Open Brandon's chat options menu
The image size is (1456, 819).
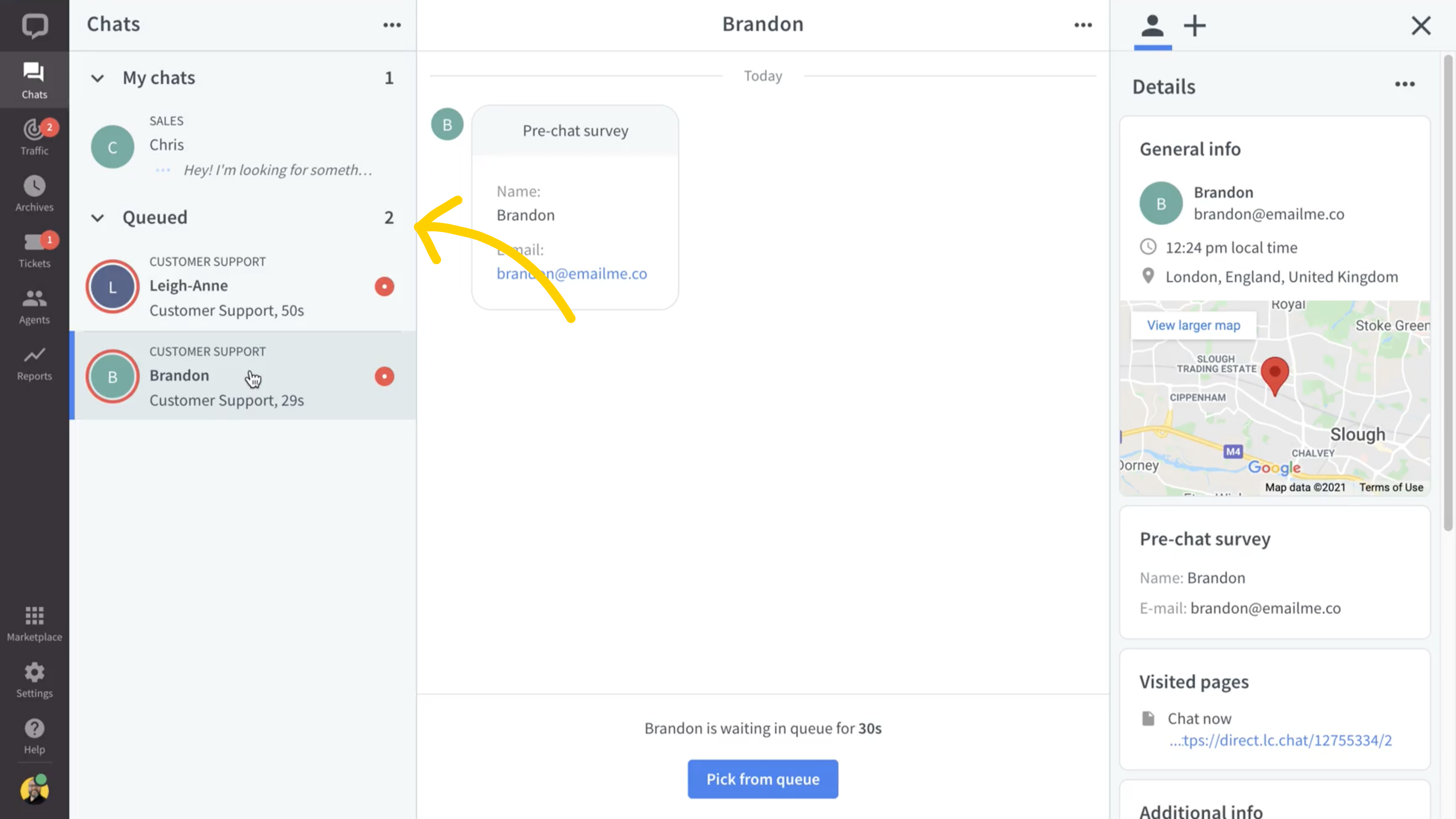[x=1082, y=23]
